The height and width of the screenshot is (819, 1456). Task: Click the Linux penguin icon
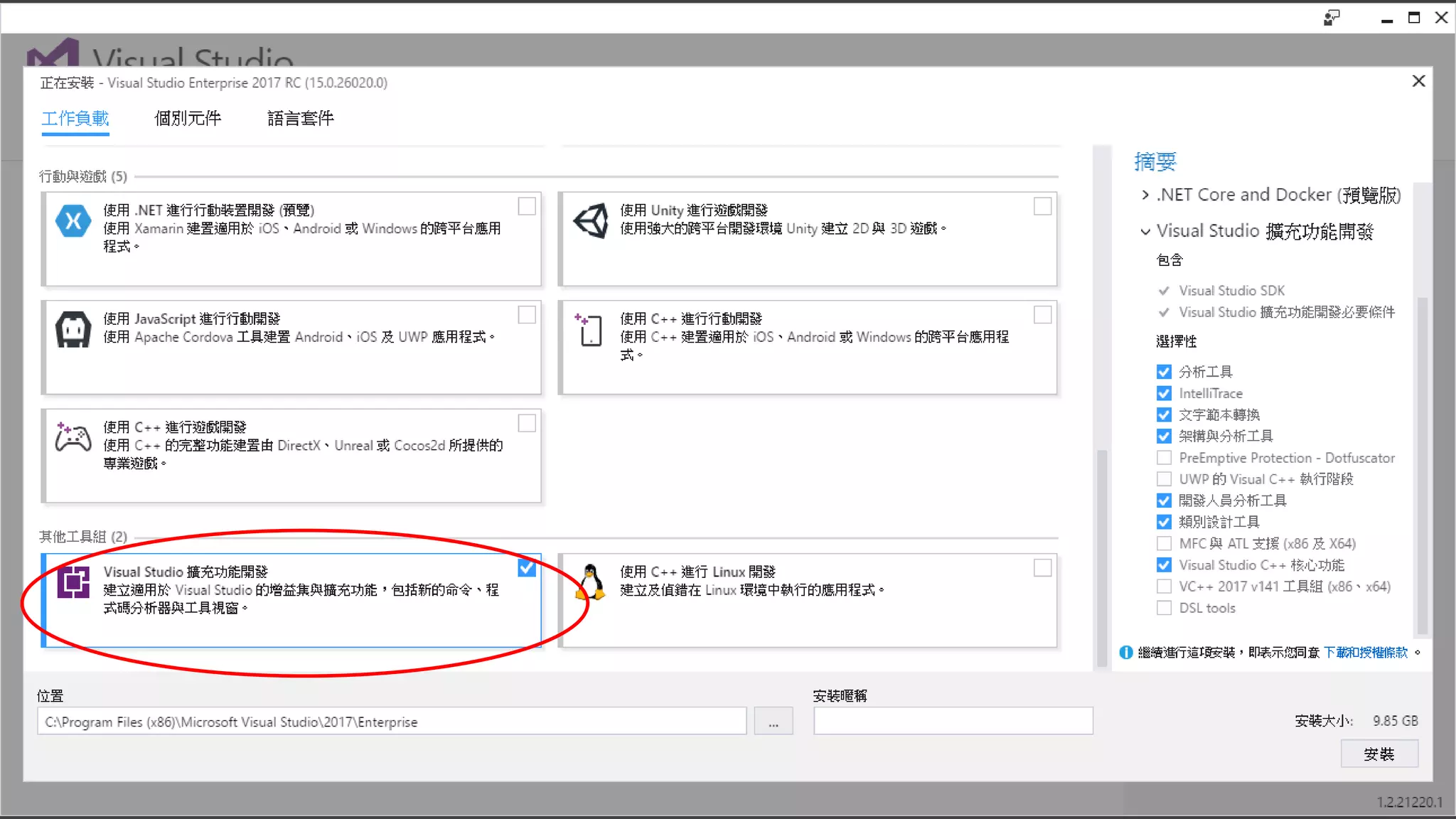pos(591,582)
